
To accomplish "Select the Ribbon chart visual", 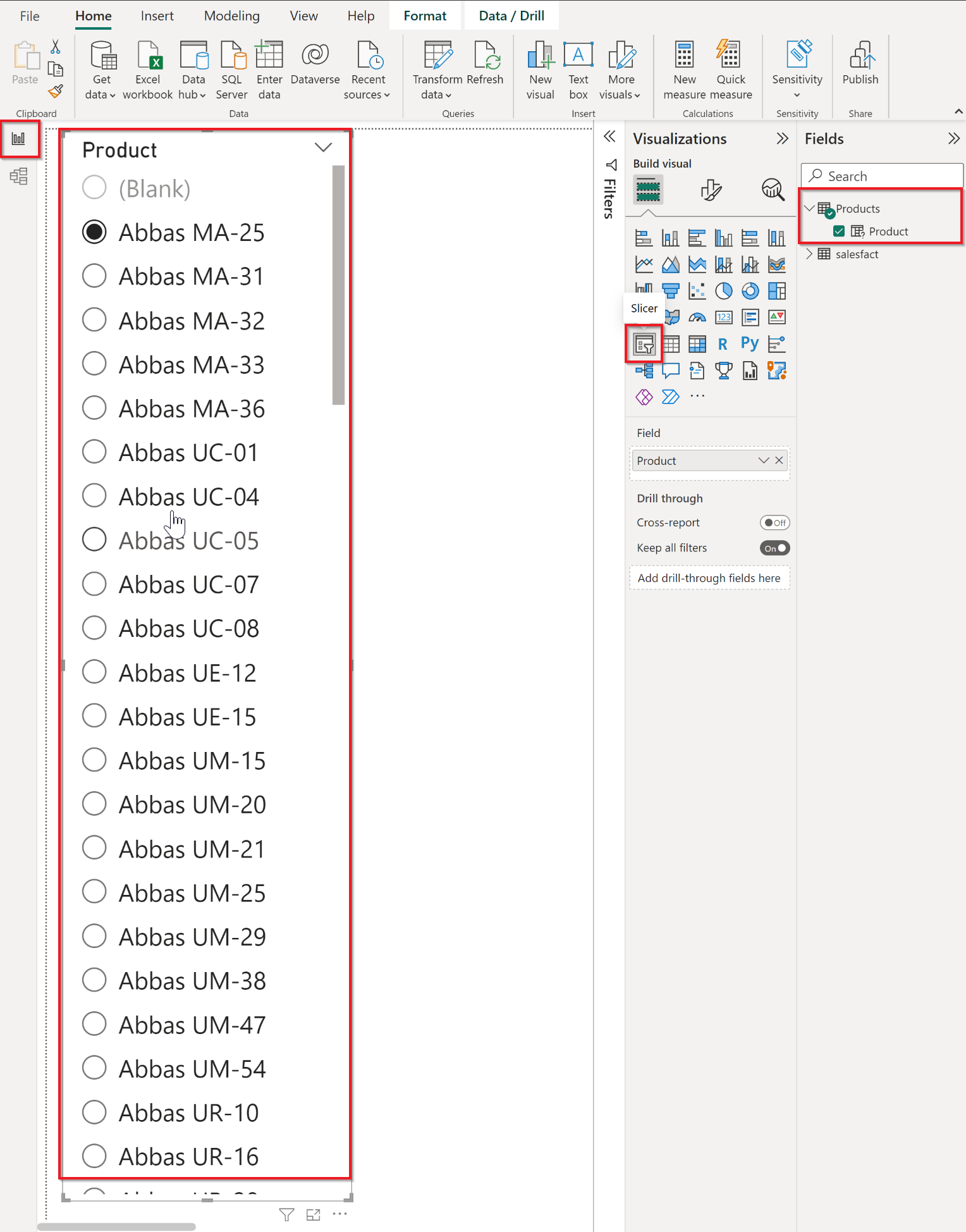I will click(x=776, y=264).
